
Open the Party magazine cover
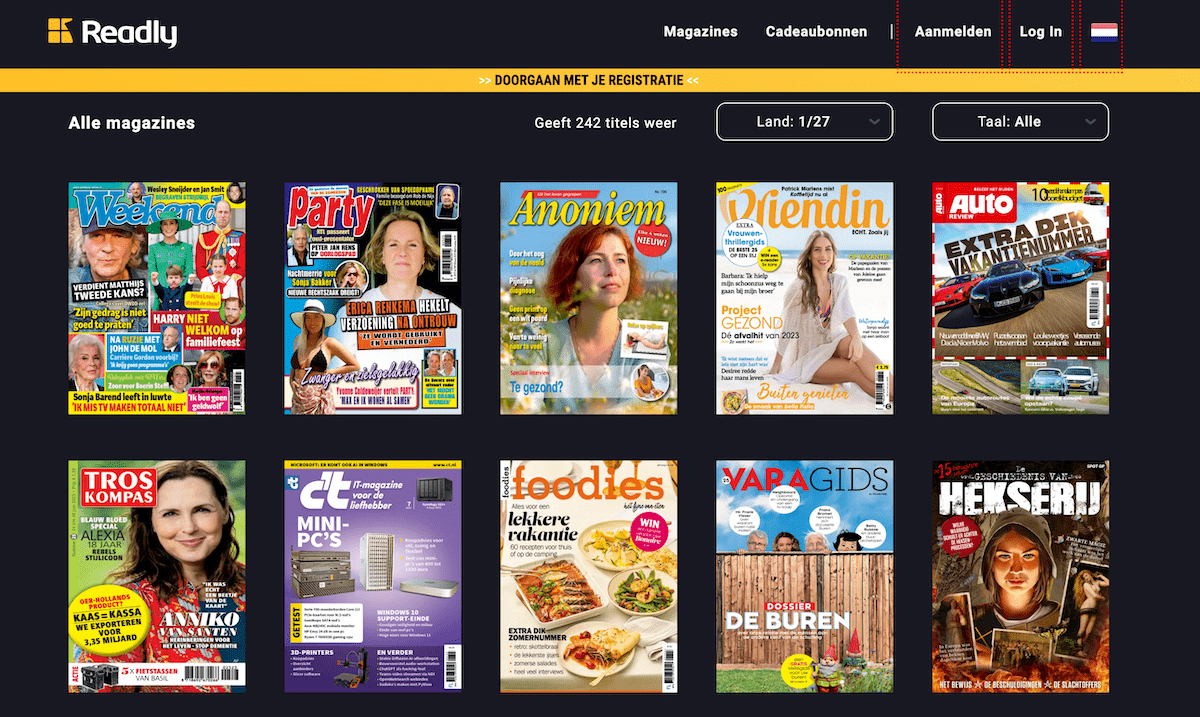click(373, 298)
